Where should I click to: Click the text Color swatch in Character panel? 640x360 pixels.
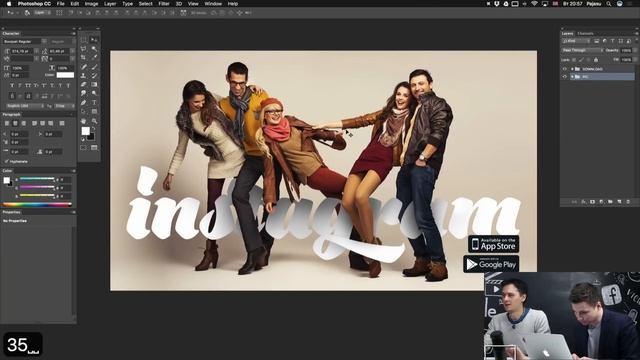[x=65, y=75]
